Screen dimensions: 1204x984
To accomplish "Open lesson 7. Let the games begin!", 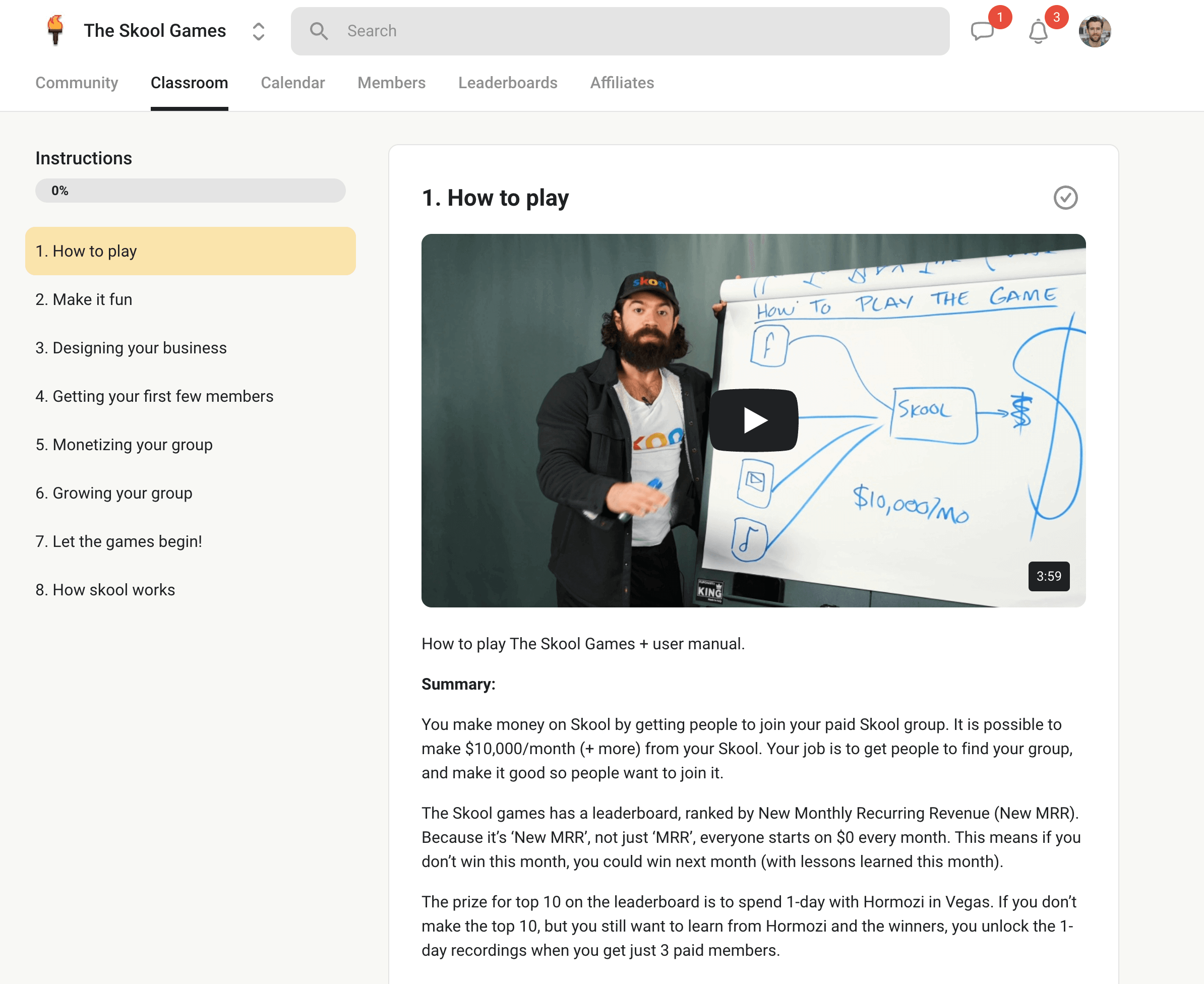I will tap(119, 541).
